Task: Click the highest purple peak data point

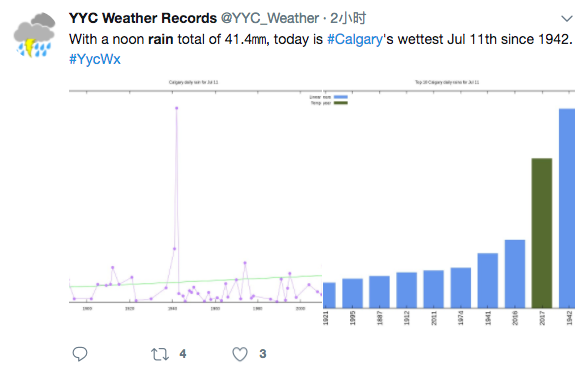Action: point(177,108)
